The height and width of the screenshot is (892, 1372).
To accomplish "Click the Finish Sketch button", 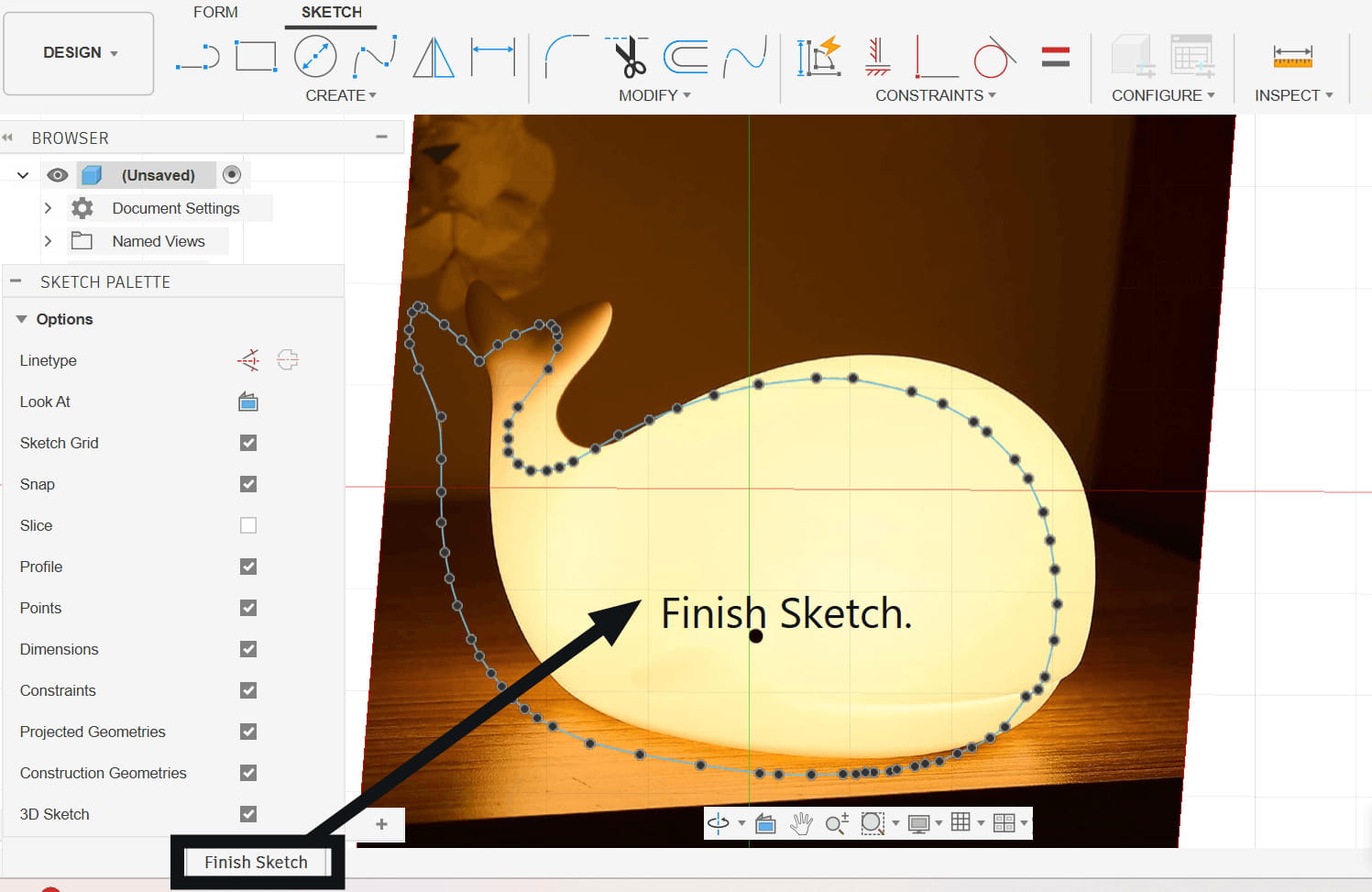I will point(256,862).
